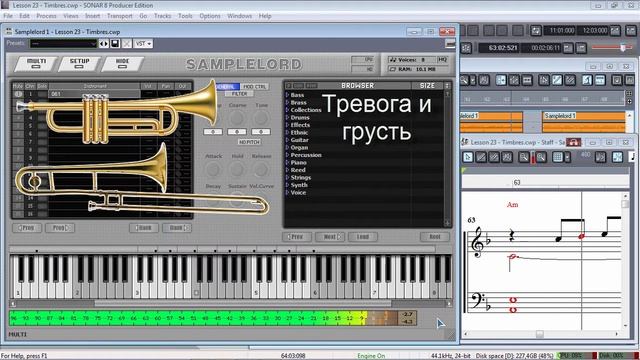Click the Coarse tuning knob
Viewport: 640px width, 360px height.
pos(237,118)
